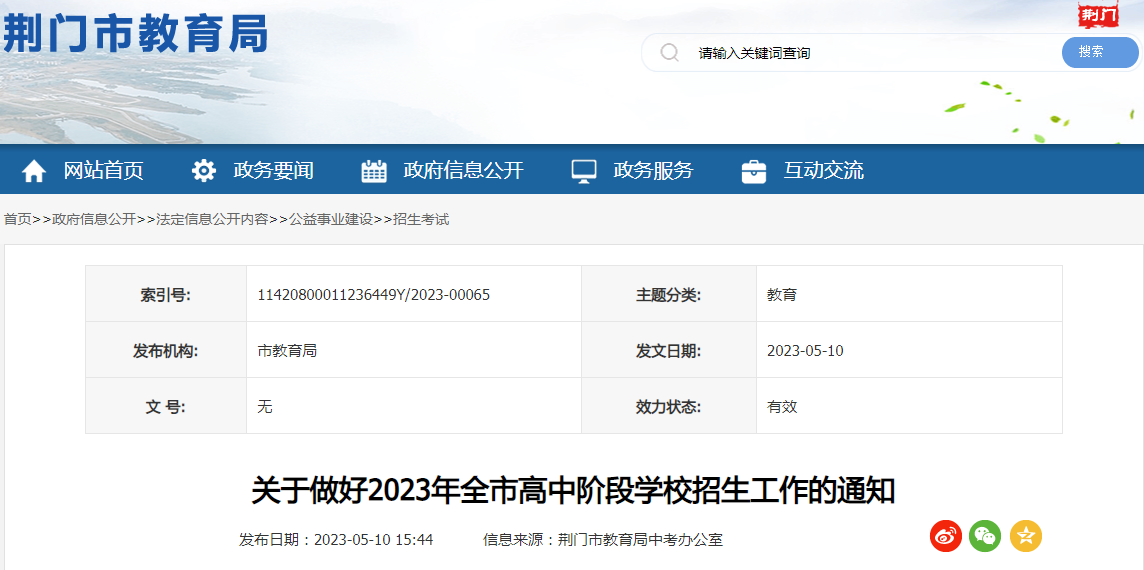The width and height of the screenshot is (1144, 570).
Task: Click the 2023-05-10 date value in the table
Action: tap(805, 351)
